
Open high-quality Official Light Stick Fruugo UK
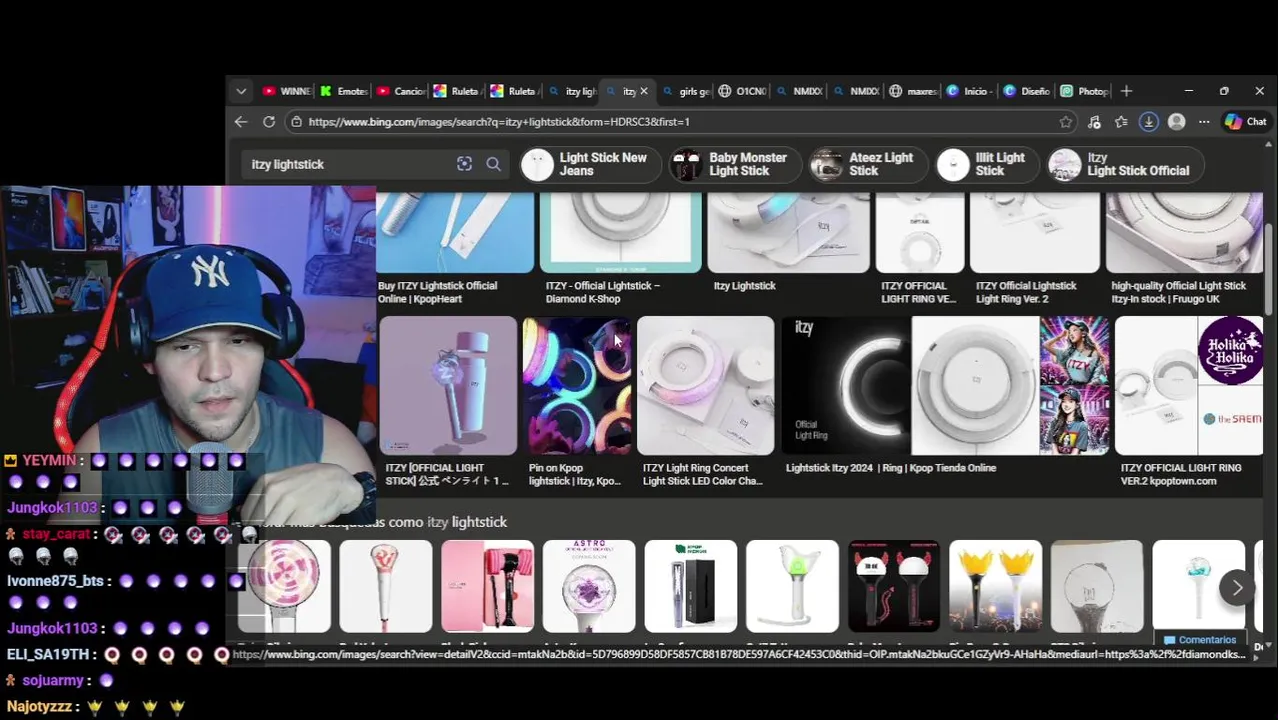(1178, 292)
